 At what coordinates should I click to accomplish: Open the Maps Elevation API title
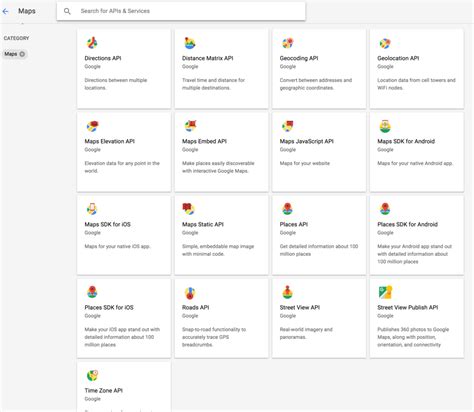(109, 141)
